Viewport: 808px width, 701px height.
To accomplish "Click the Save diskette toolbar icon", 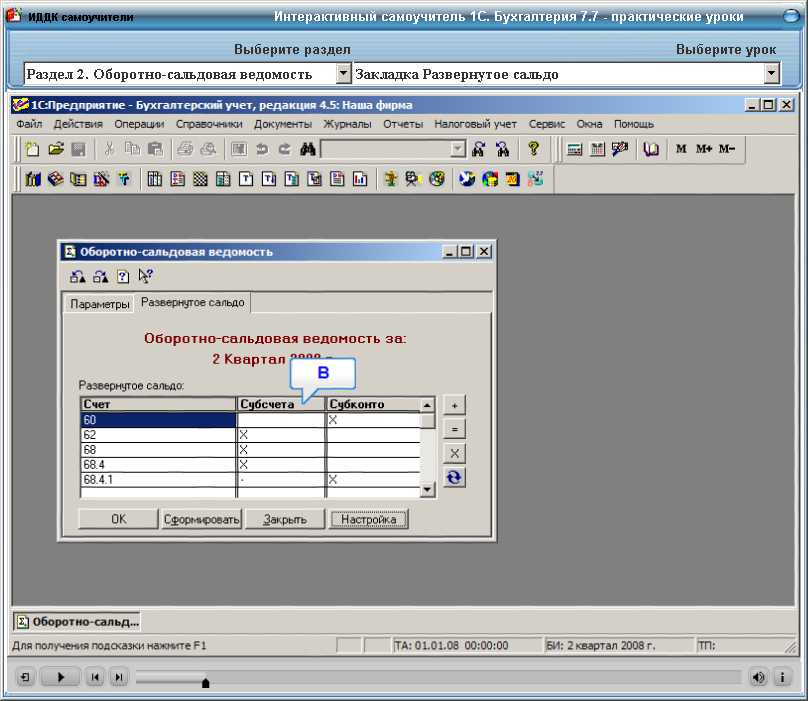I will click(x=78, y=149).
